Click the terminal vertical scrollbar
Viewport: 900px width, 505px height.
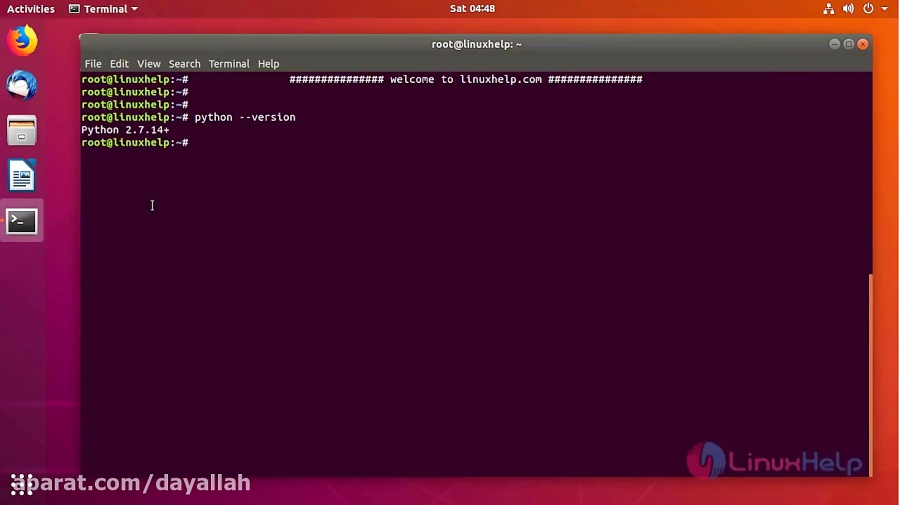pos(870,375)
